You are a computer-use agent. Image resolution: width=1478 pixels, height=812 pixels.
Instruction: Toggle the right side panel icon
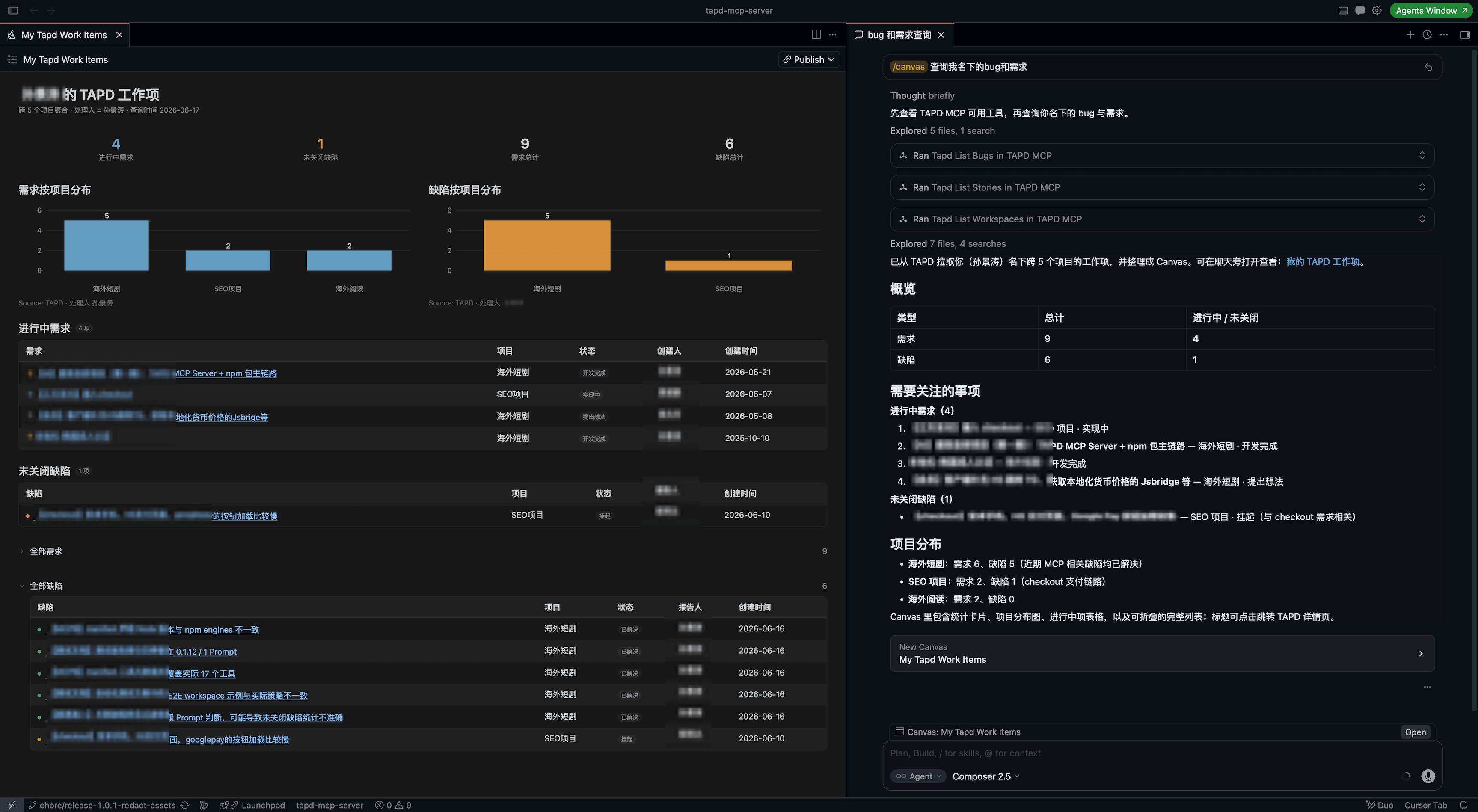pyautogui.click(x=1465, y=34)
